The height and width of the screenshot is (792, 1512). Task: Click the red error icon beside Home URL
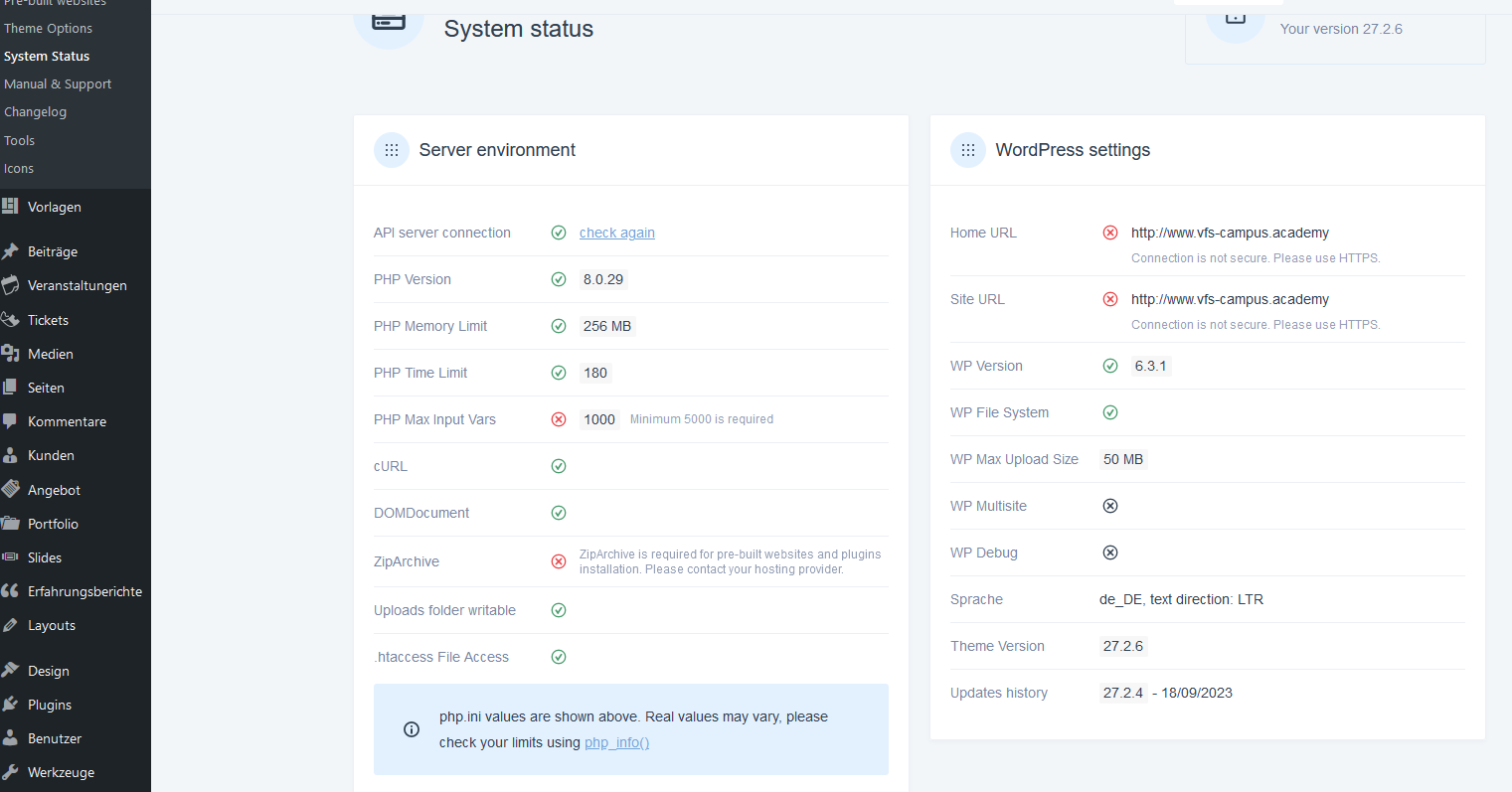[1110, 233]
